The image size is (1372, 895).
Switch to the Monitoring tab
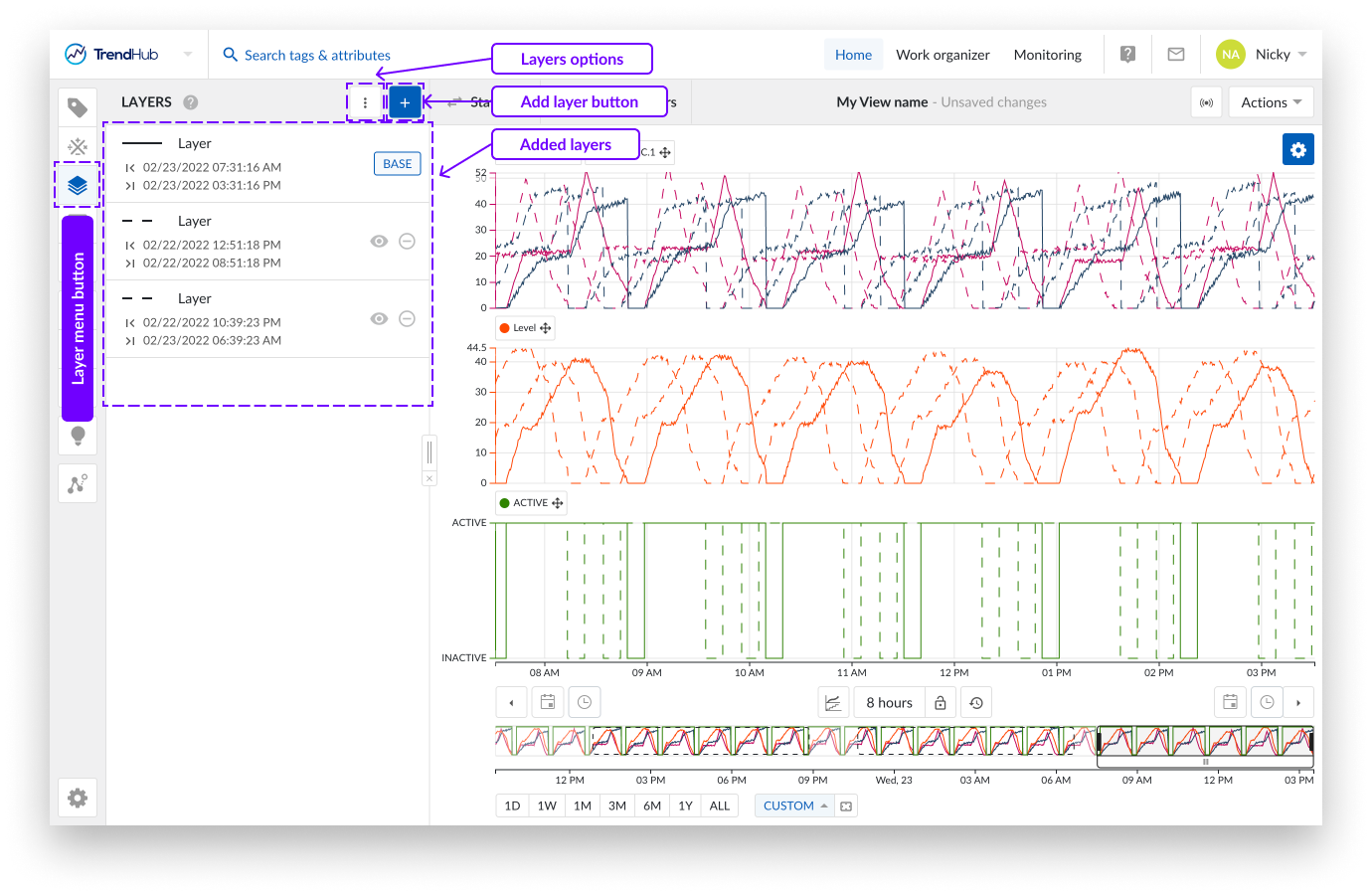tap(1047, 55)
